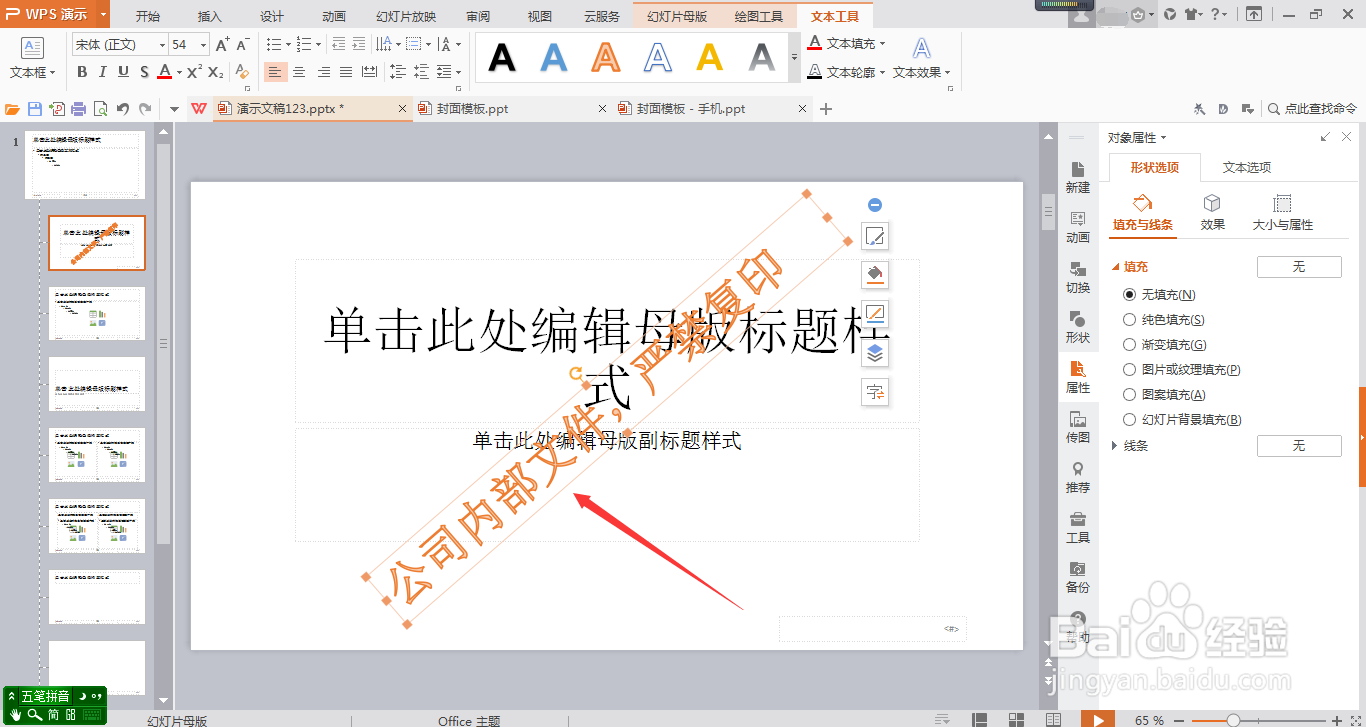This screenshot has width=1366, height=727.
Task: Click the floating 字 text icon
Action: [x=875, y=392]
